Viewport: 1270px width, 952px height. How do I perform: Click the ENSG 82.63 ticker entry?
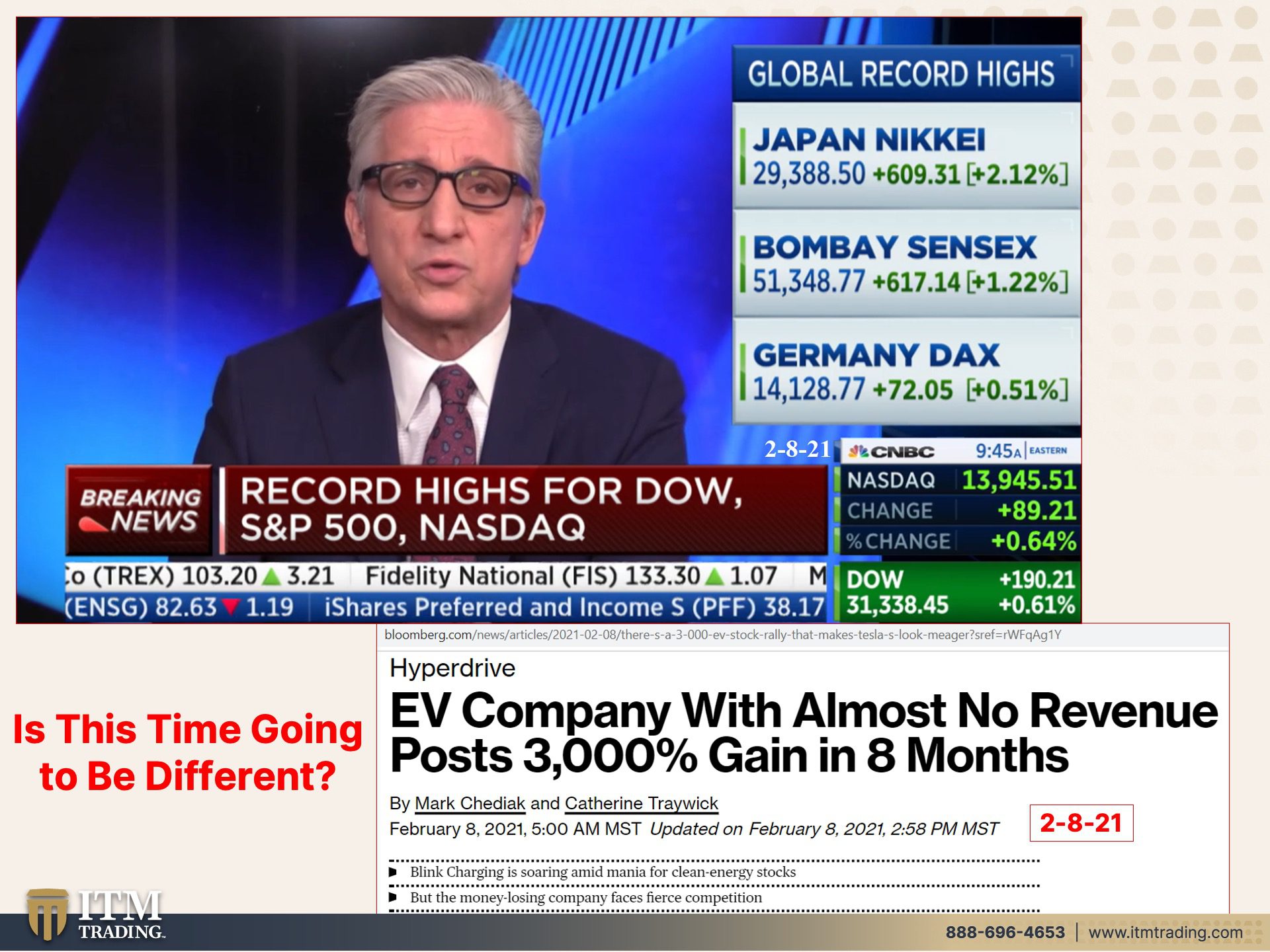coord(179,607)
